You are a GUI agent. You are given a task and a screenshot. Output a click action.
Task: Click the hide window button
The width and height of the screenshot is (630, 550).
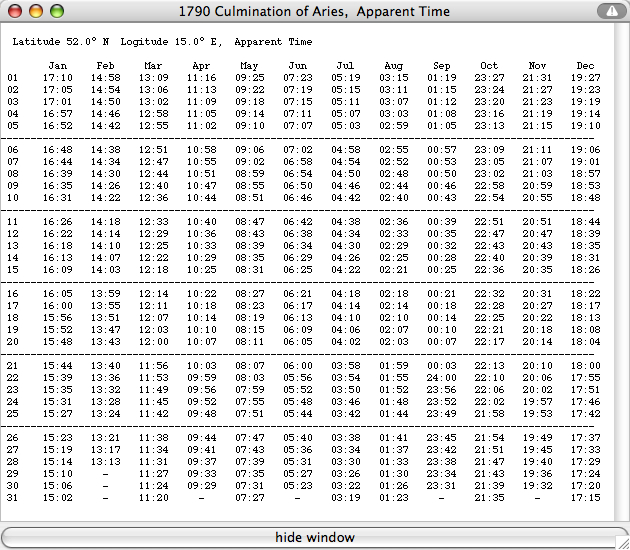click(314, 537)
